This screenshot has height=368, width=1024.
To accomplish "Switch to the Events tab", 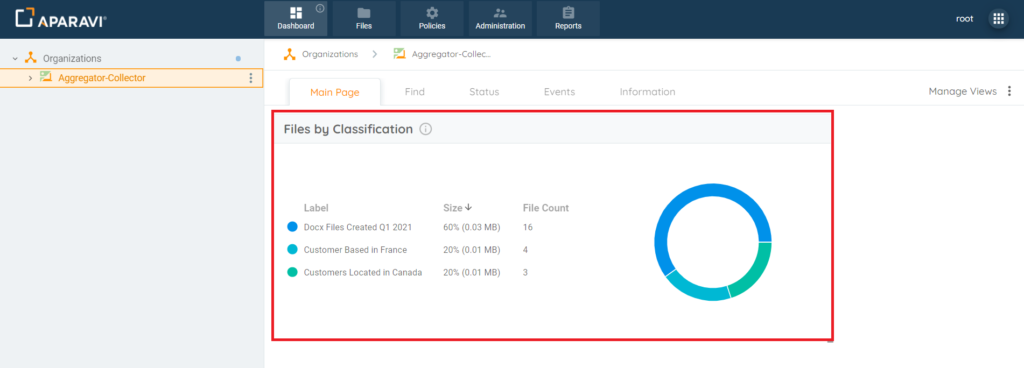I will tap(559, 92).
